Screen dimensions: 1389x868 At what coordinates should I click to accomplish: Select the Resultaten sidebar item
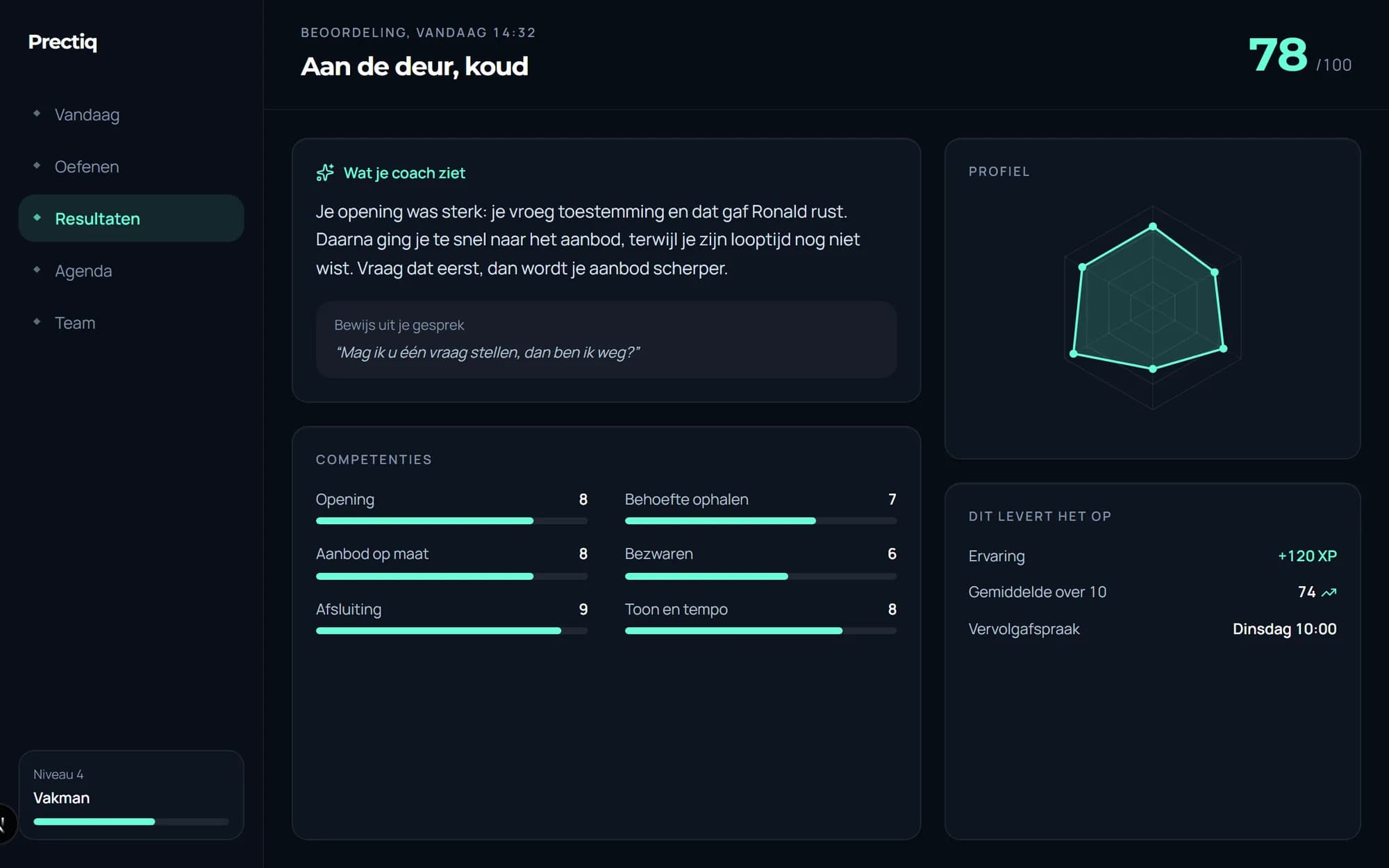131,219
